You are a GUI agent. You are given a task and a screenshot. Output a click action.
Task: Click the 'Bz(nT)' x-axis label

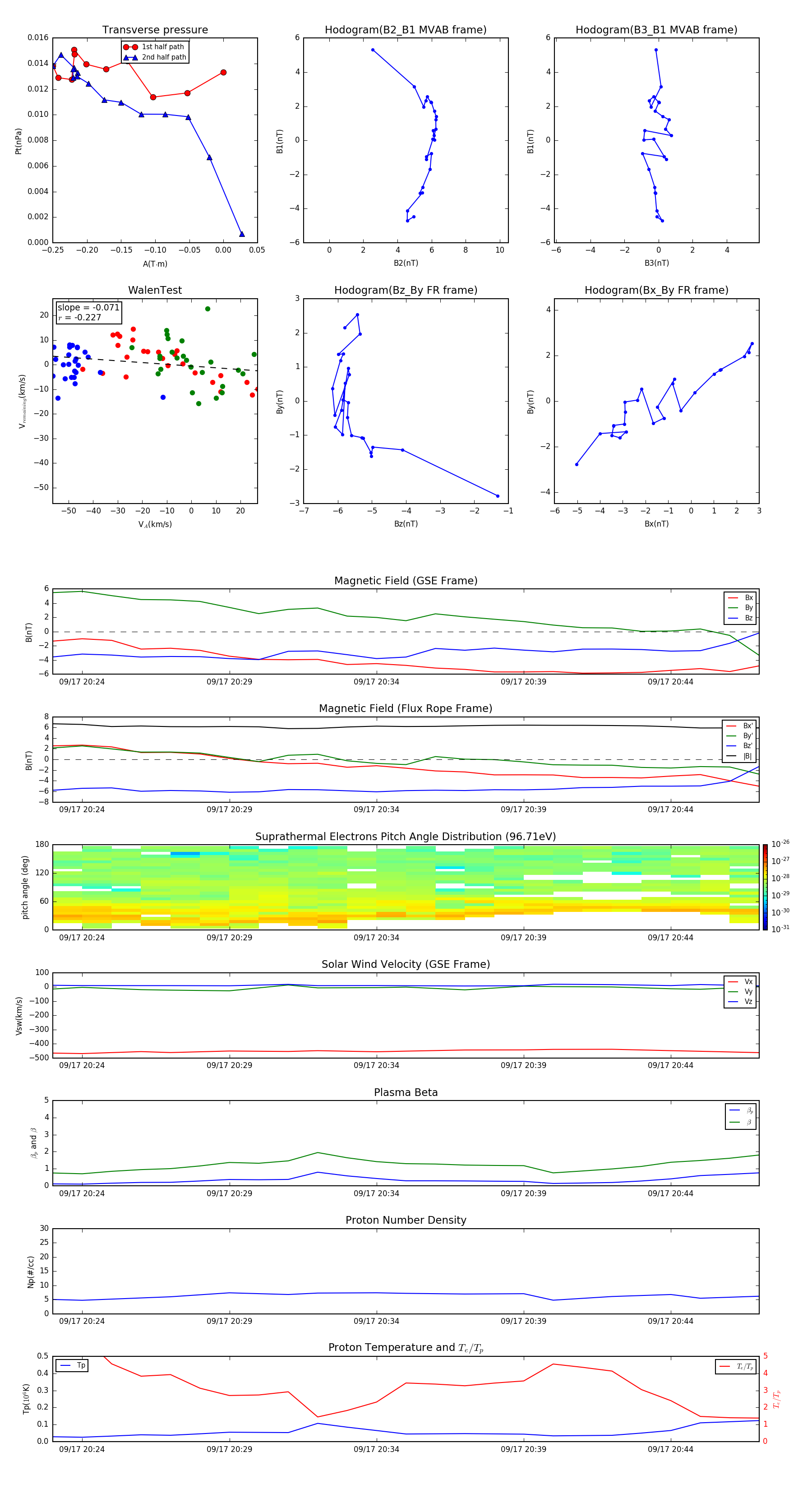[406, 524]
